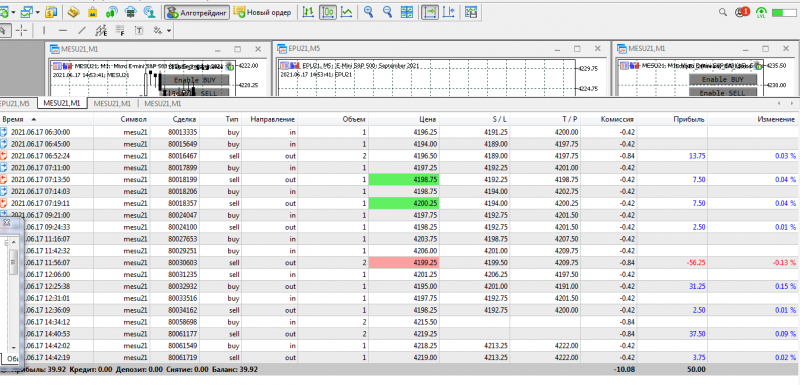Expand the profiles dropdown arrow
The width and height of the screenshot is (800, 385).
click(37, 12)
